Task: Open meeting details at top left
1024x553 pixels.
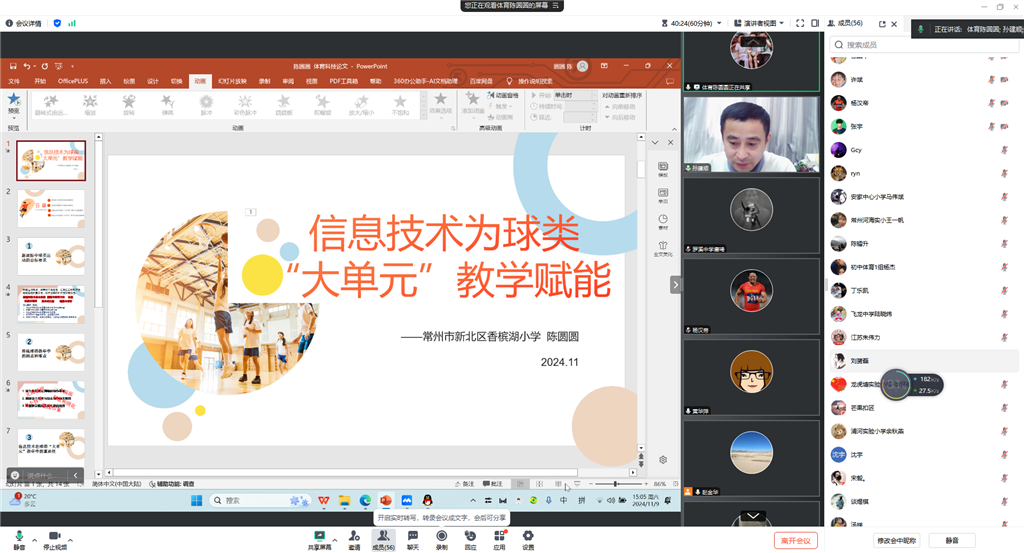Action: click(24, 23)
